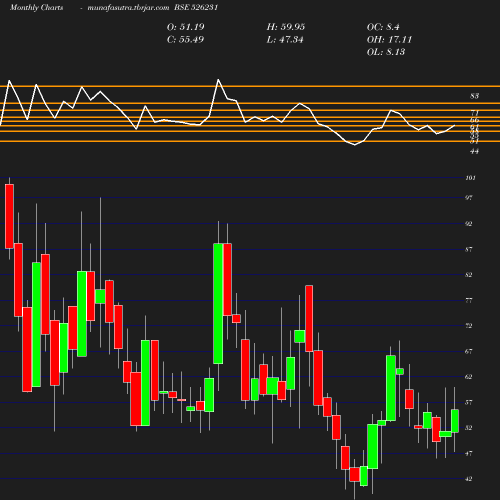Image resolution: width=500 pixels, height=500 pixels.
Task: Select the high value "H: 59.95"
Action: pos(286,27)
